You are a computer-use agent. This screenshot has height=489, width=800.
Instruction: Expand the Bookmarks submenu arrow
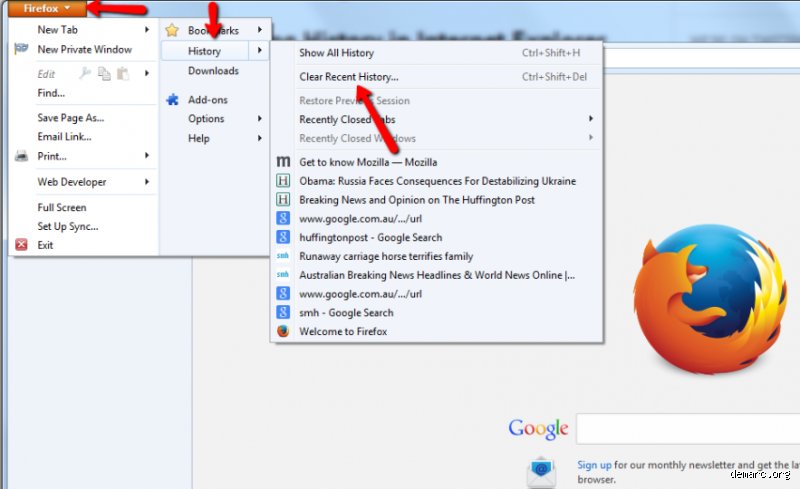tap(260, 30)
